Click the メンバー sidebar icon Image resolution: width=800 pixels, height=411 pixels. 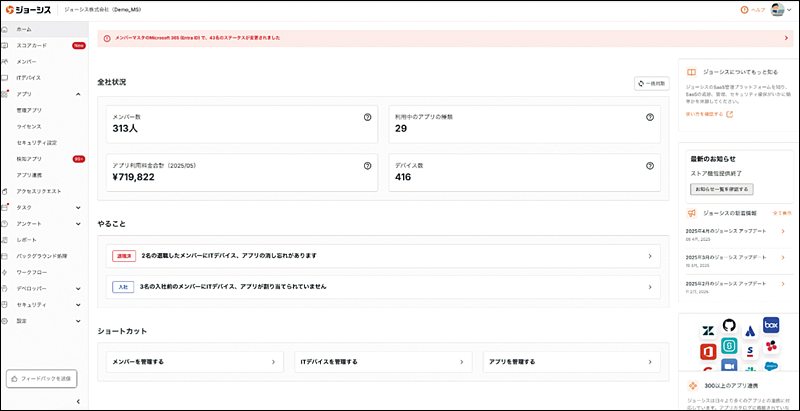tap(7, 62)
